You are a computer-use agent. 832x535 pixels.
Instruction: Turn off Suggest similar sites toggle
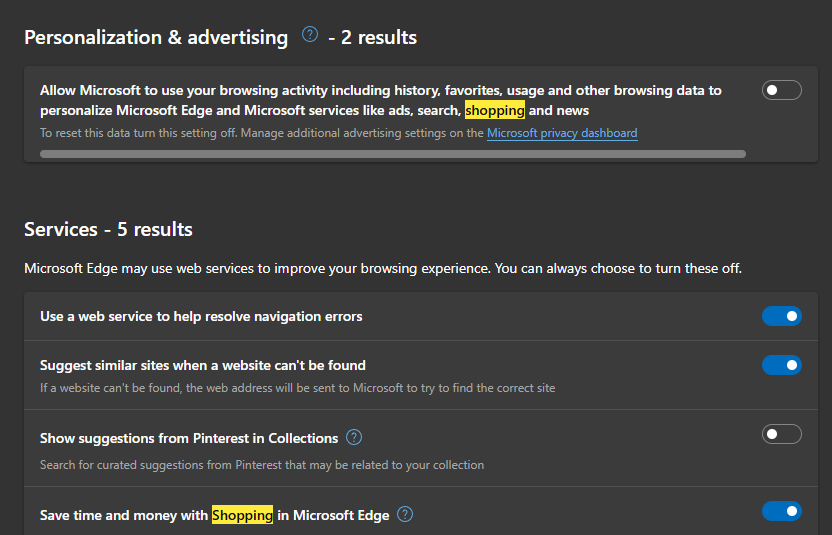click(782, 365)
